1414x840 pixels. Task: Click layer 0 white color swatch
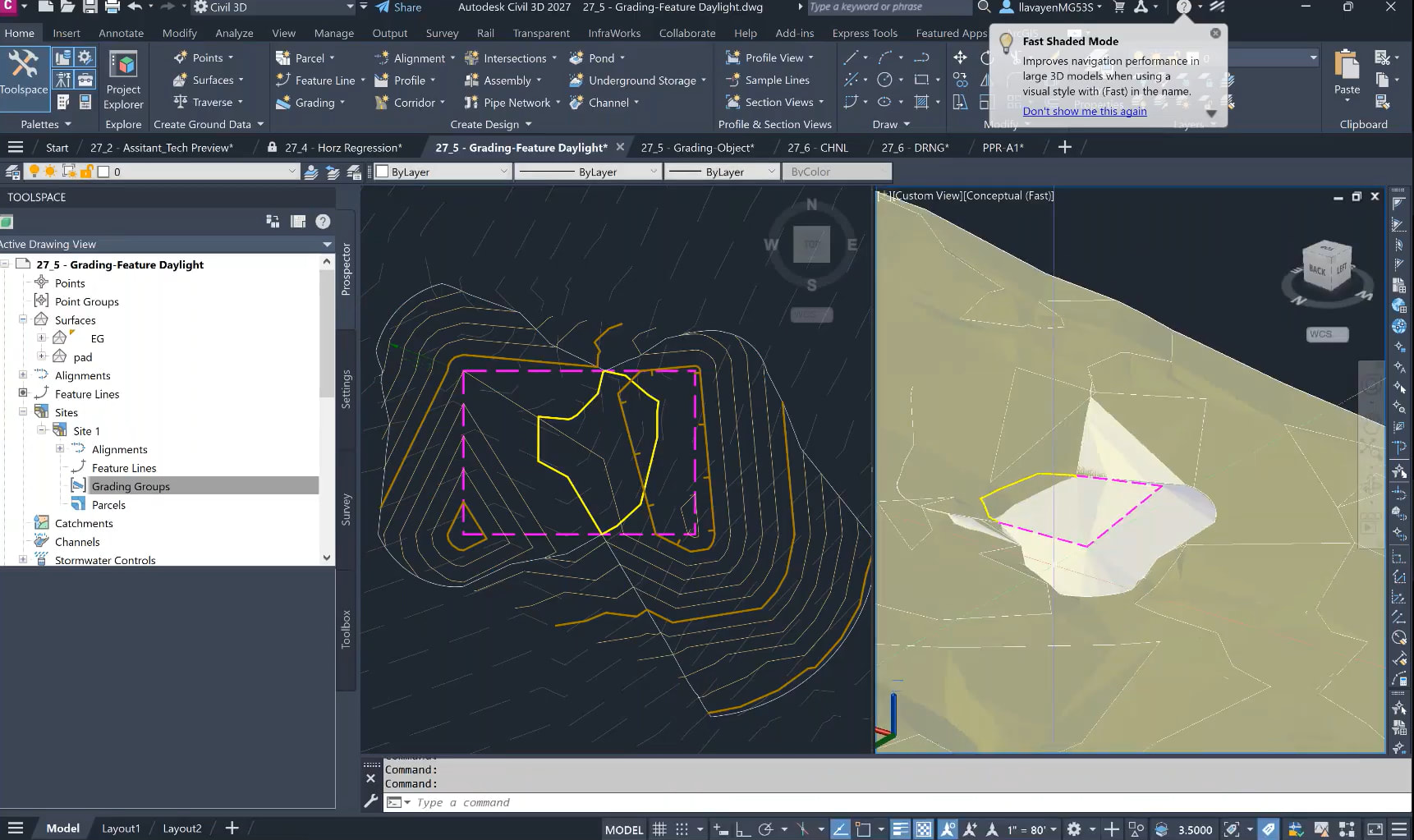click(103, 172)
